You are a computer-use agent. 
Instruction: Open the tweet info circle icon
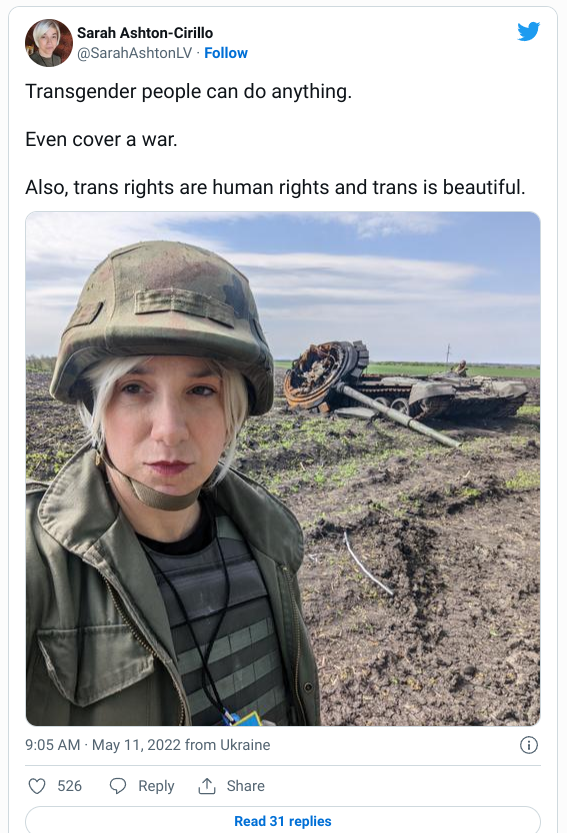tap(529, 745)
